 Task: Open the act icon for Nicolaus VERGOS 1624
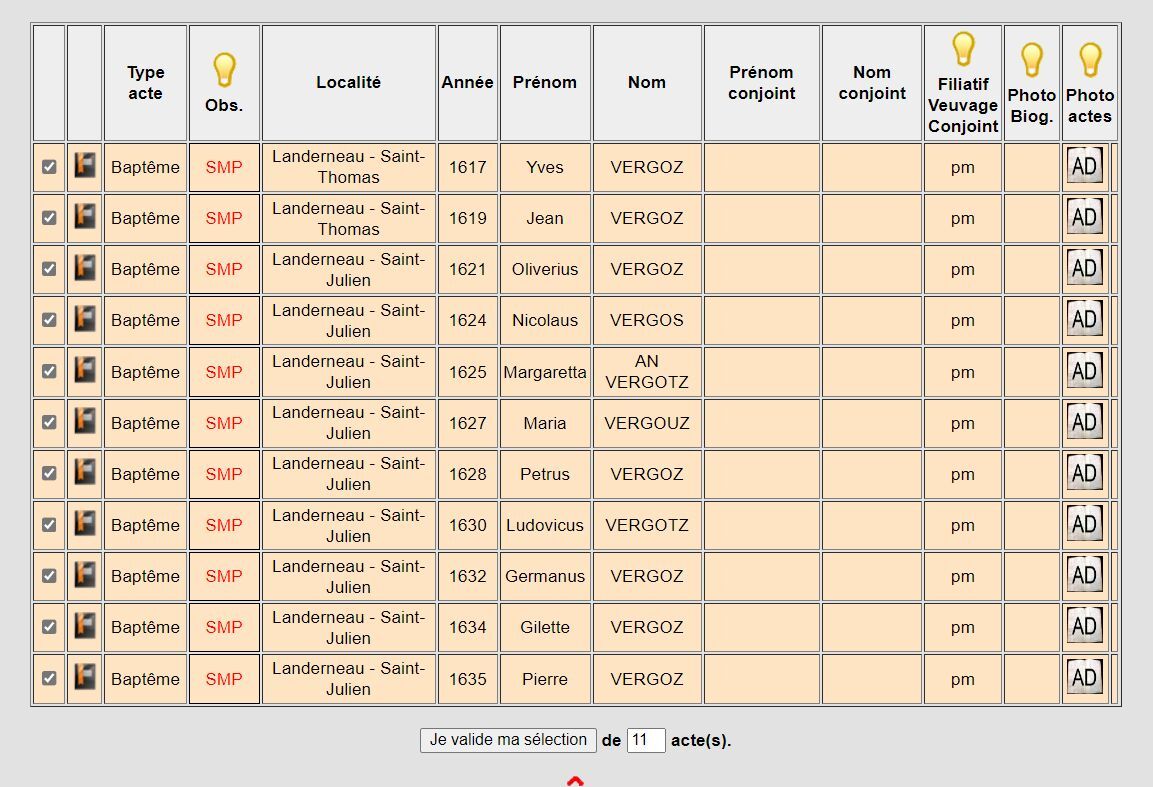click(85, 318)
